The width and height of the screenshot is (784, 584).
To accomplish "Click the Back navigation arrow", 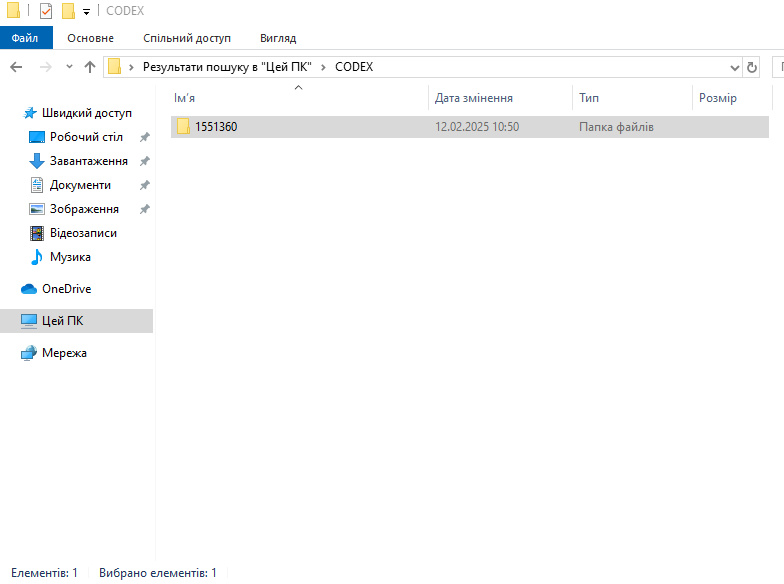I will coord(16,67).
